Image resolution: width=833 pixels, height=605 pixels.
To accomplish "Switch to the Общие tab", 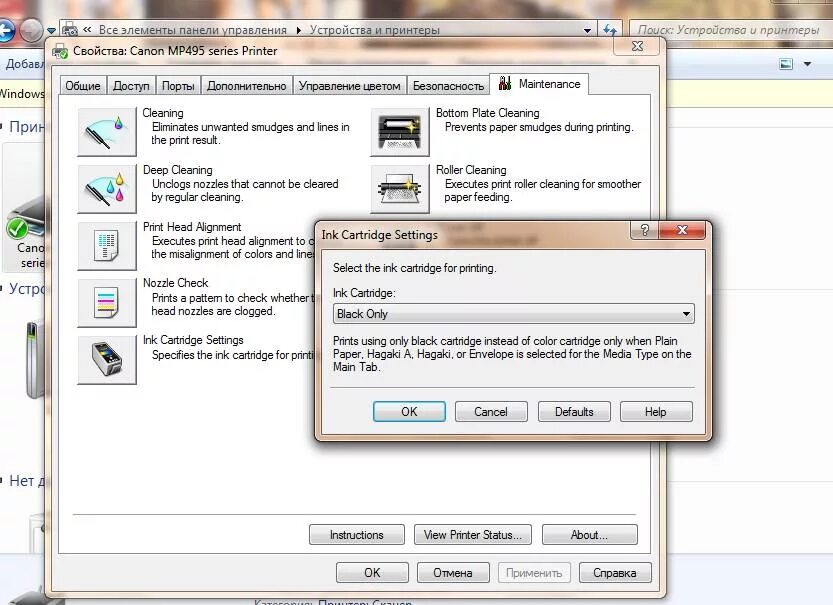I will (x=83, y=86).
